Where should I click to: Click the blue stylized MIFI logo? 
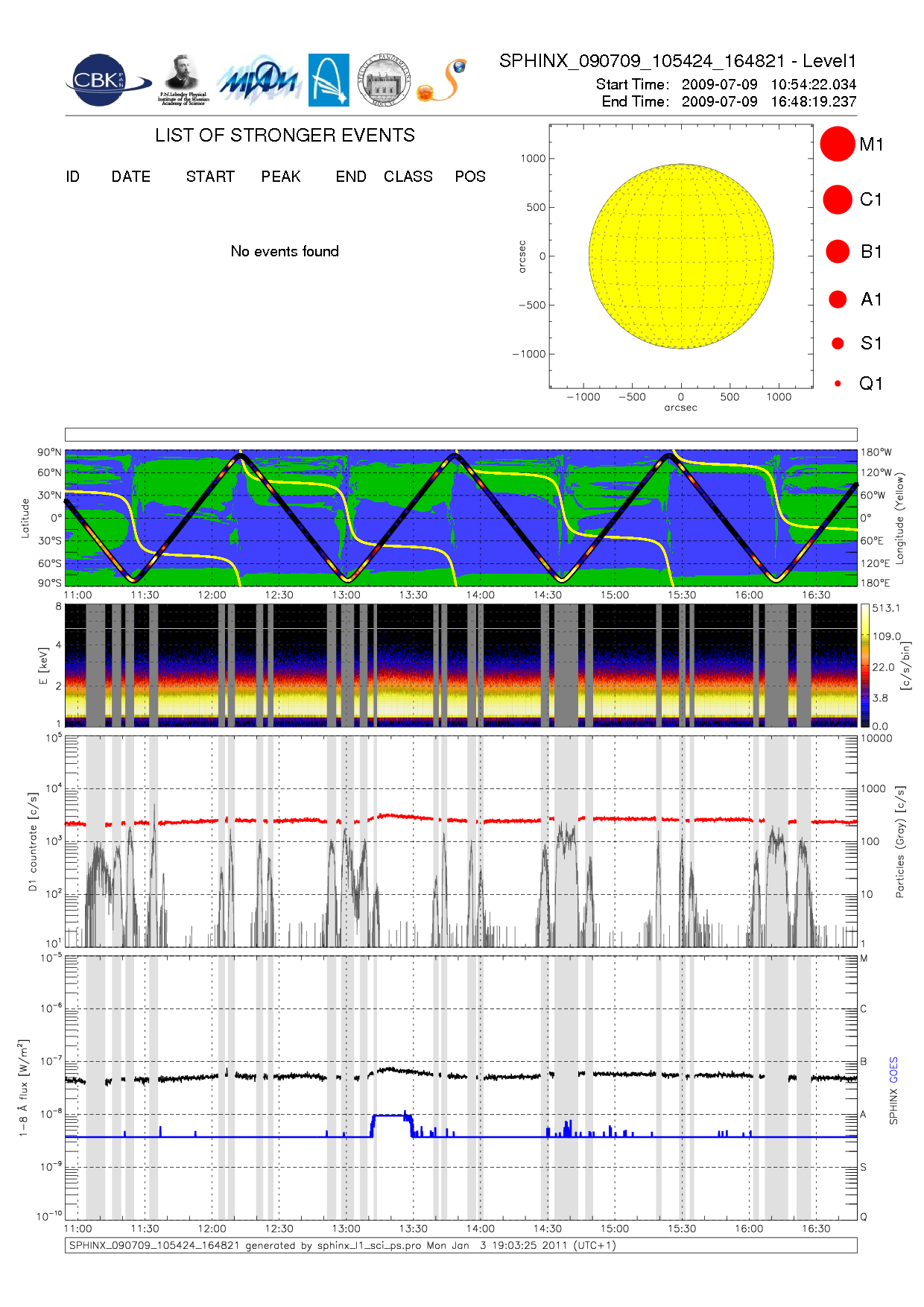click(x=258, y=80)
